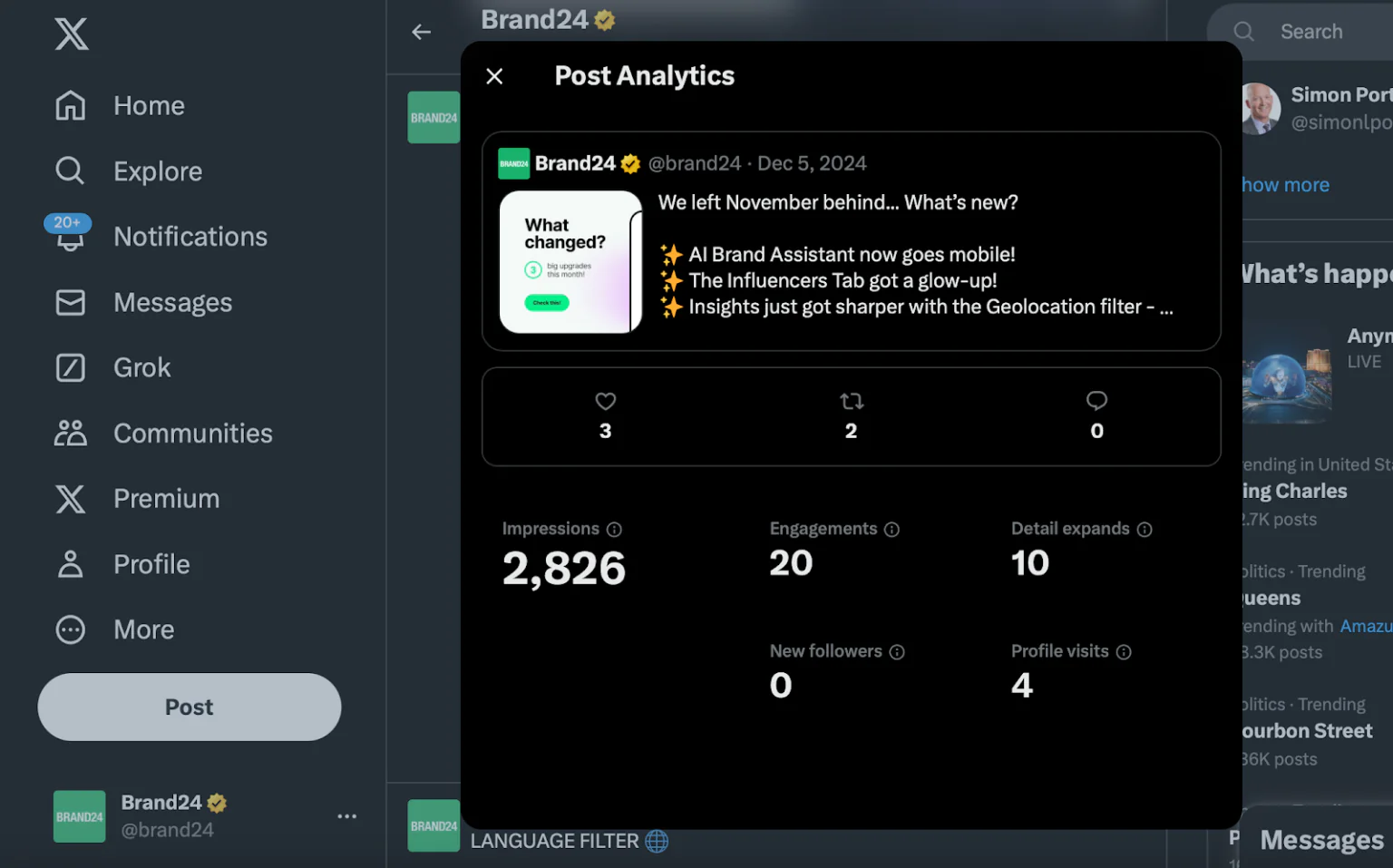1393x868 pixels.
Task: Open the Home feed
Action: pos(70,105)
